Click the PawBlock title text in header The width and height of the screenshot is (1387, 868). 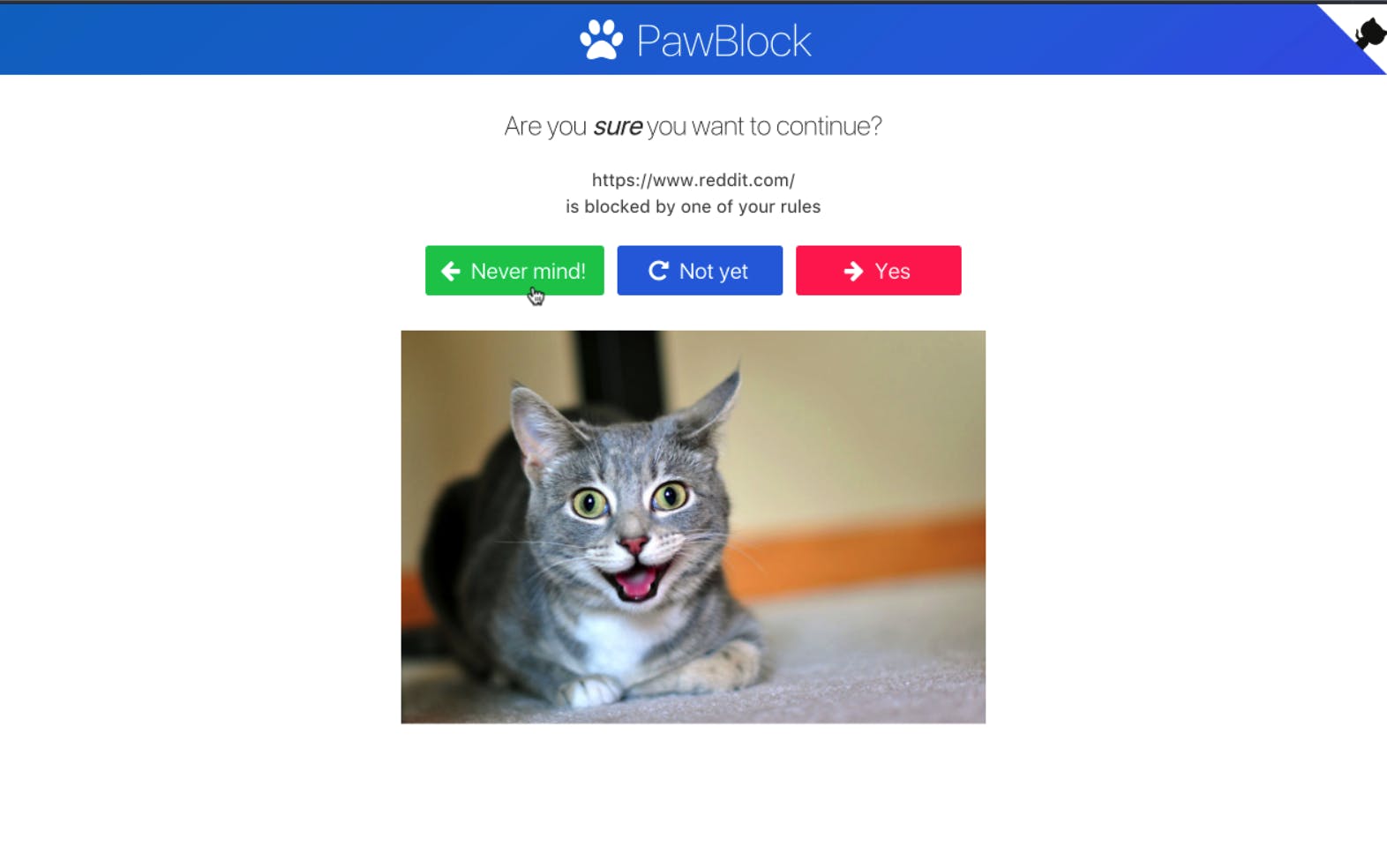723,41
